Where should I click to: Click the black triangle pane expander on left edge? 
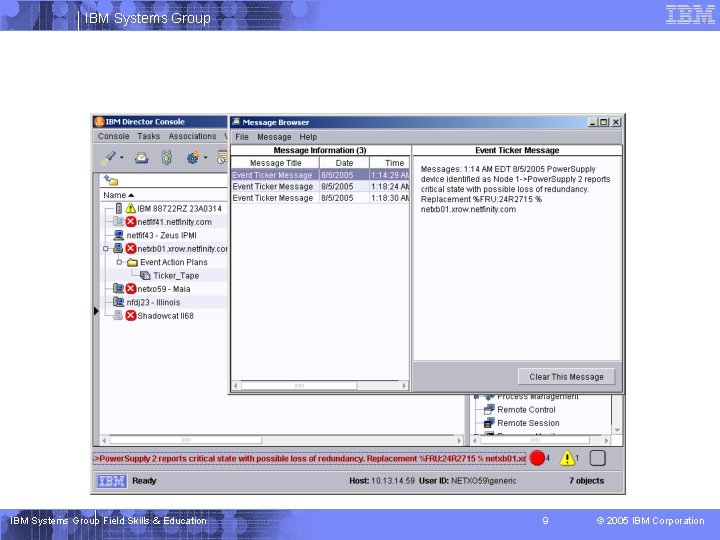click(96, 311)
